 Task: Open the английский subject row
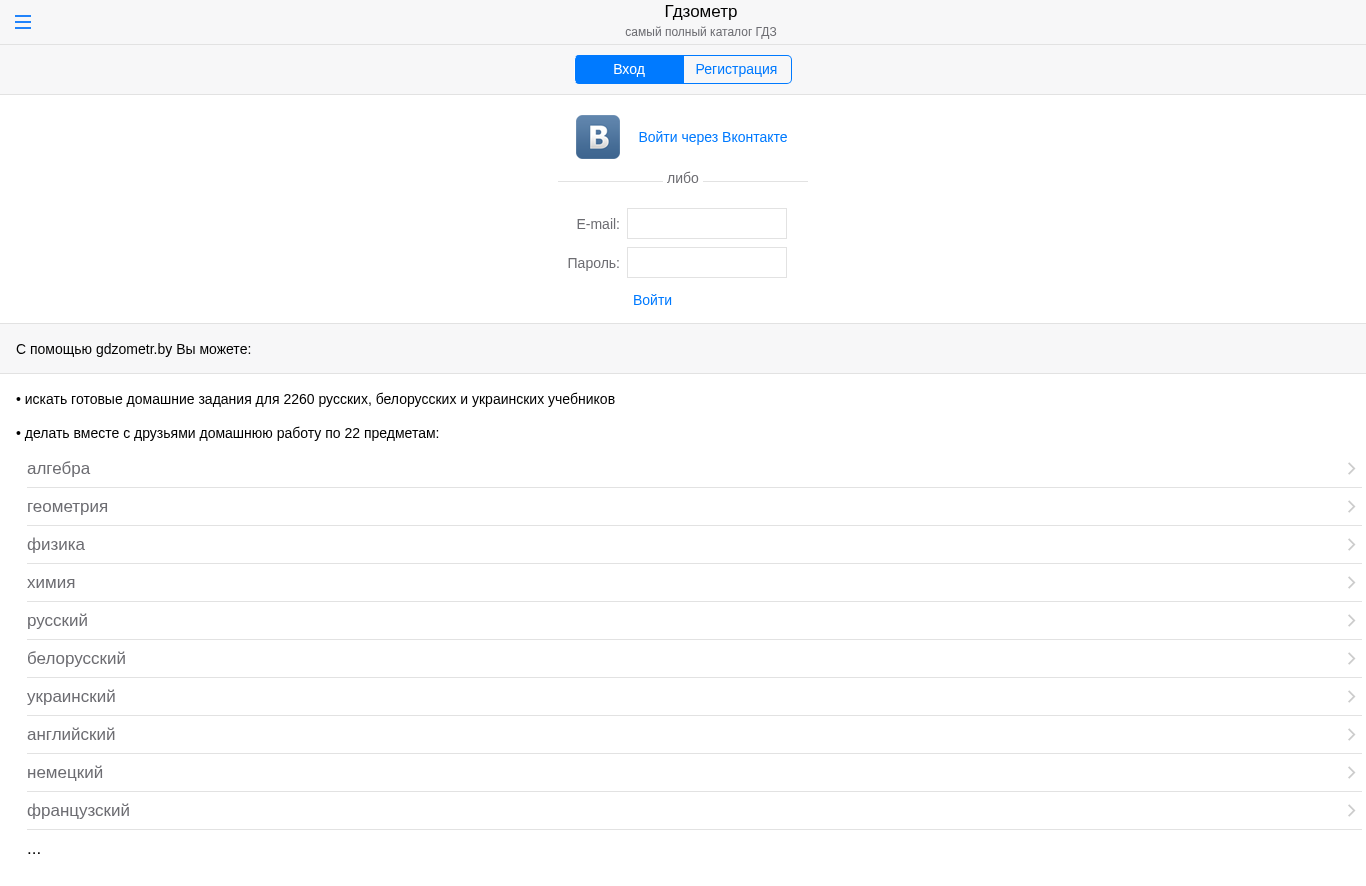click(x=694, y=735)
